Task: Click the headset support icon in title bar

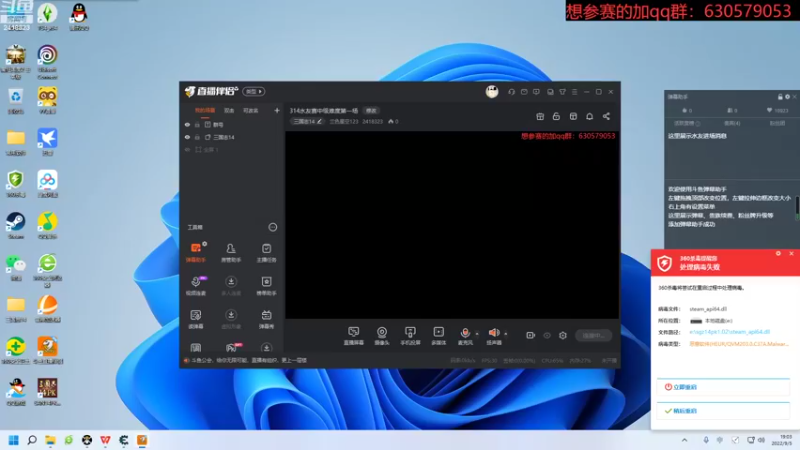Action: 511,92
